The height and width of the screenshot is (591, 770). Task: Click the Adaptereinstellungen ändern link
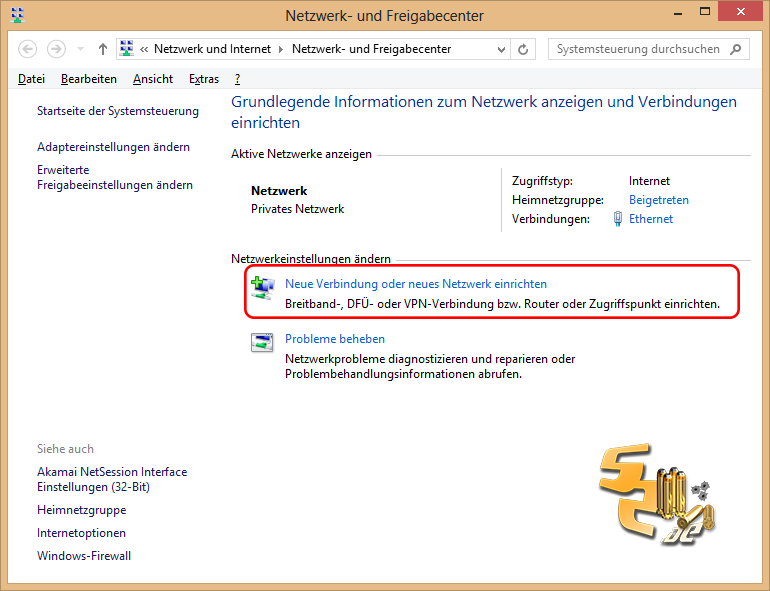click(x=113, y=147)
